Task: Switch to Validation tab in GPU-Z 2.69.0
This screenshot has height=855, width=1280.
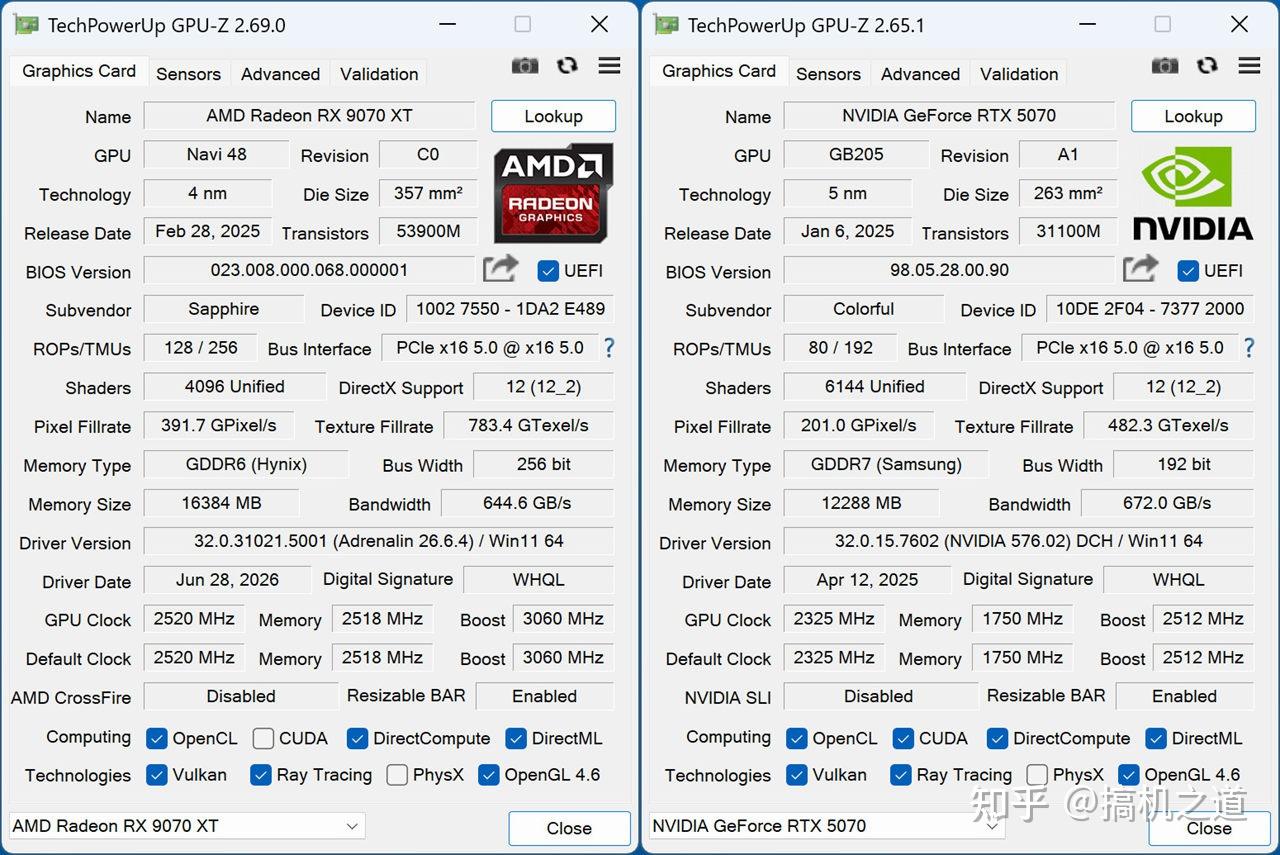Action: point(379,74)
